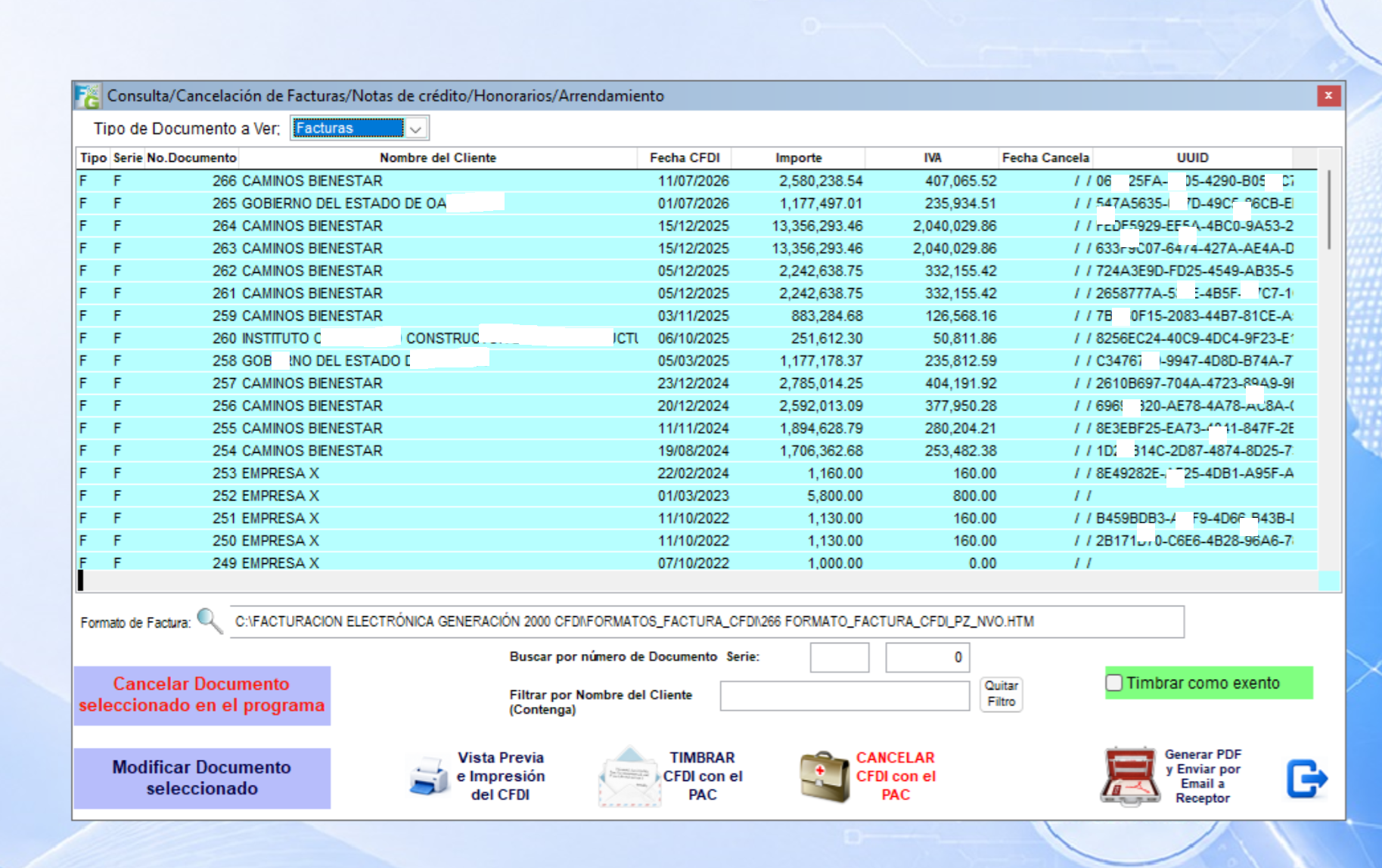Viewport: 1382px width, 868px height.
Task: Select invoice 261 CAMINOS BIENESTAR row
Action: click(x=697, y=293)
